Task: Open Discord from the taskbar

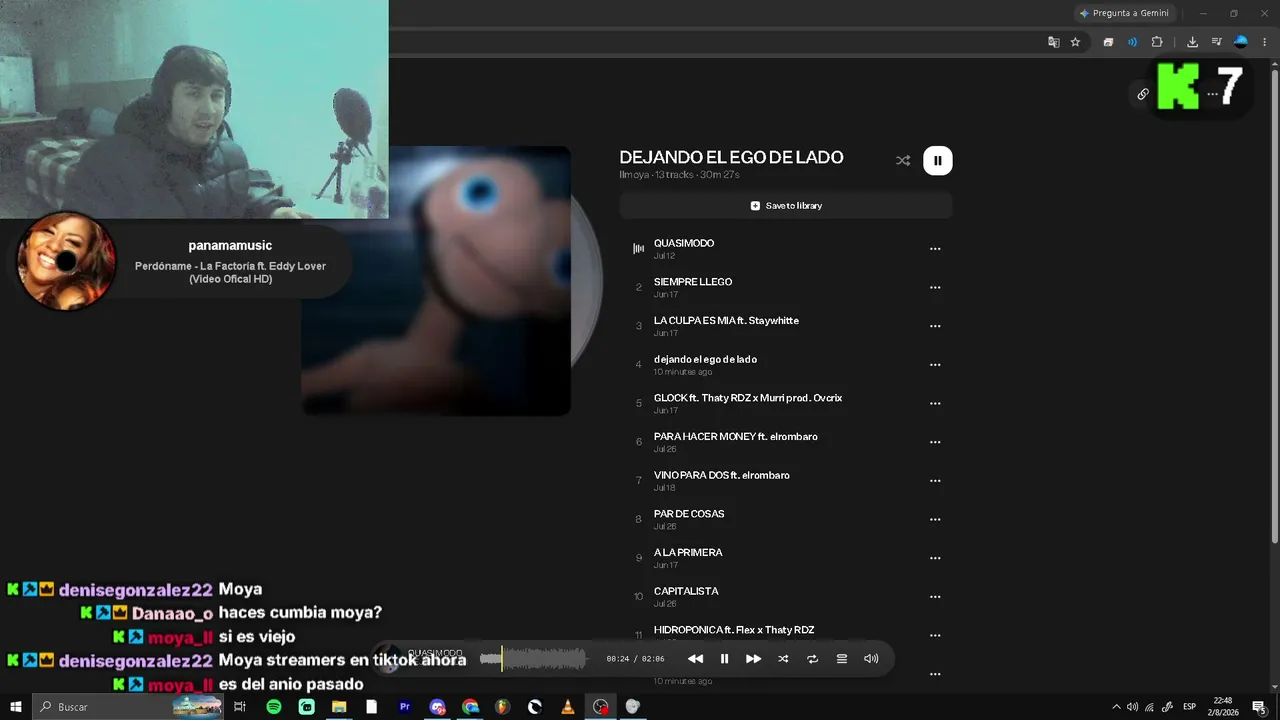Action: [x=437, y=707]
